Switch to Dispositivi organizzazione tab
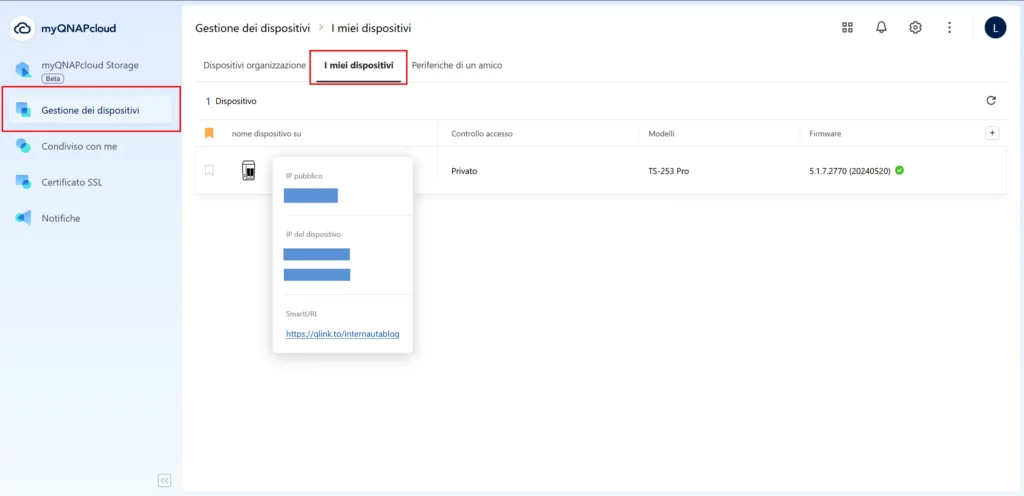This screenshot has width=1024, height=496. click(x=254, y=65)
